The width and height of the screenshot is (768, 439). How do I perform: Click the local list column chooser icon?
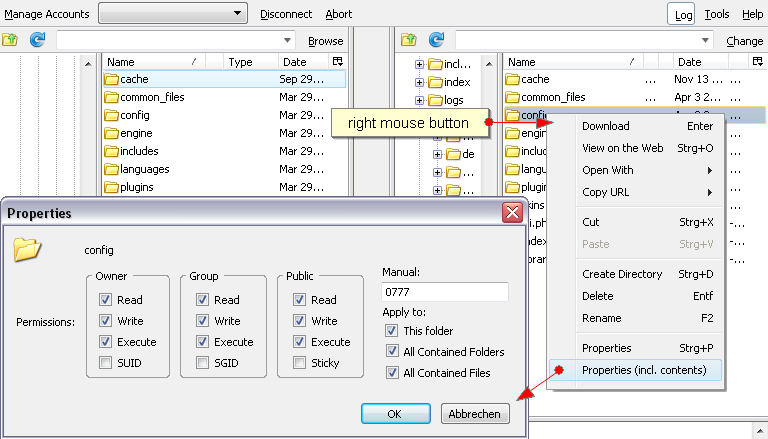pos(337,62)
